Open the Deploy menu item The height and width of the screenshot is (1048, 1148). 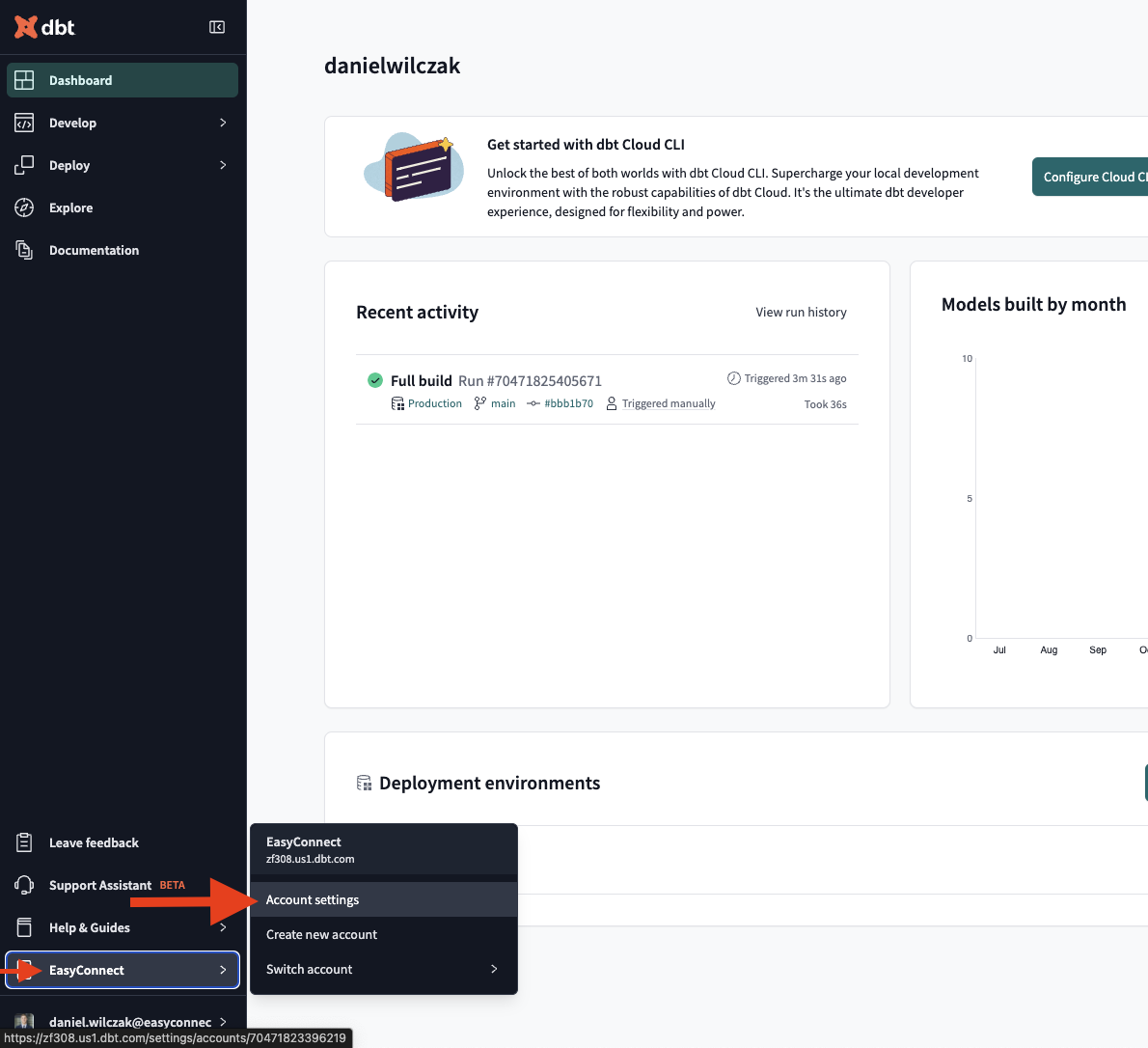pyautogui.click(x=123, y=165)
